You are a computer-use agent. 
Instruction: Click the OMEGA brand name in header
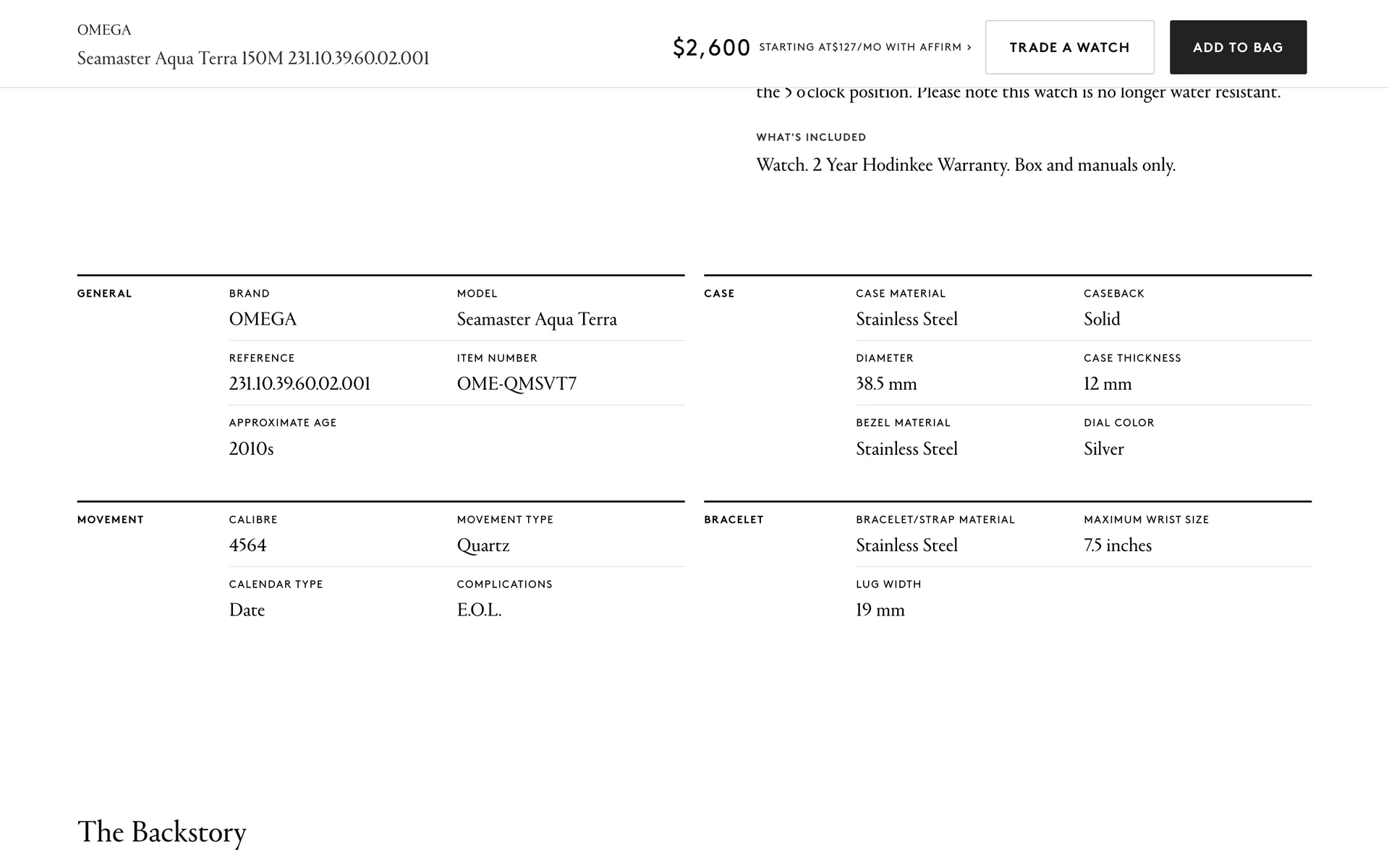point(104,30)
